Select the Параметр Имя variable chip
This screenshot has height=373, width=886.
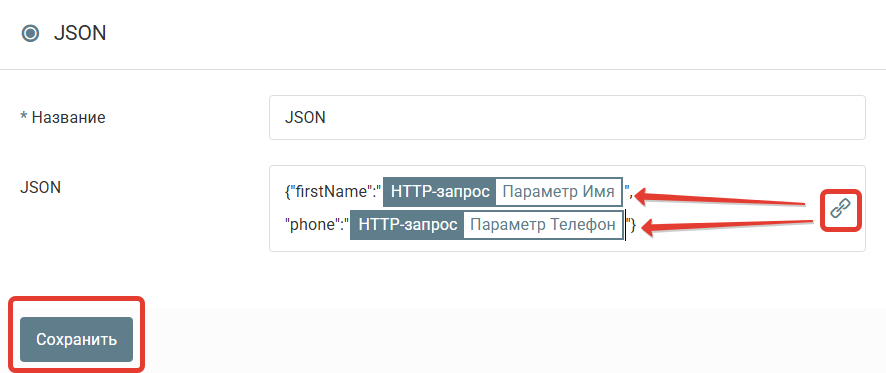coord(558,192)
